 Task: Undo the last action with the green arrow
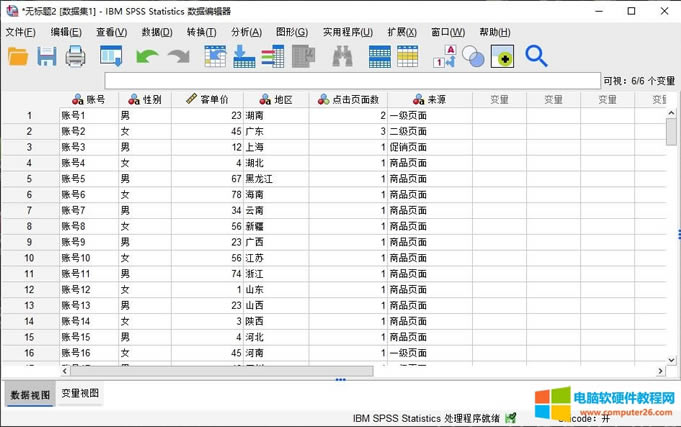pos(147,57)
